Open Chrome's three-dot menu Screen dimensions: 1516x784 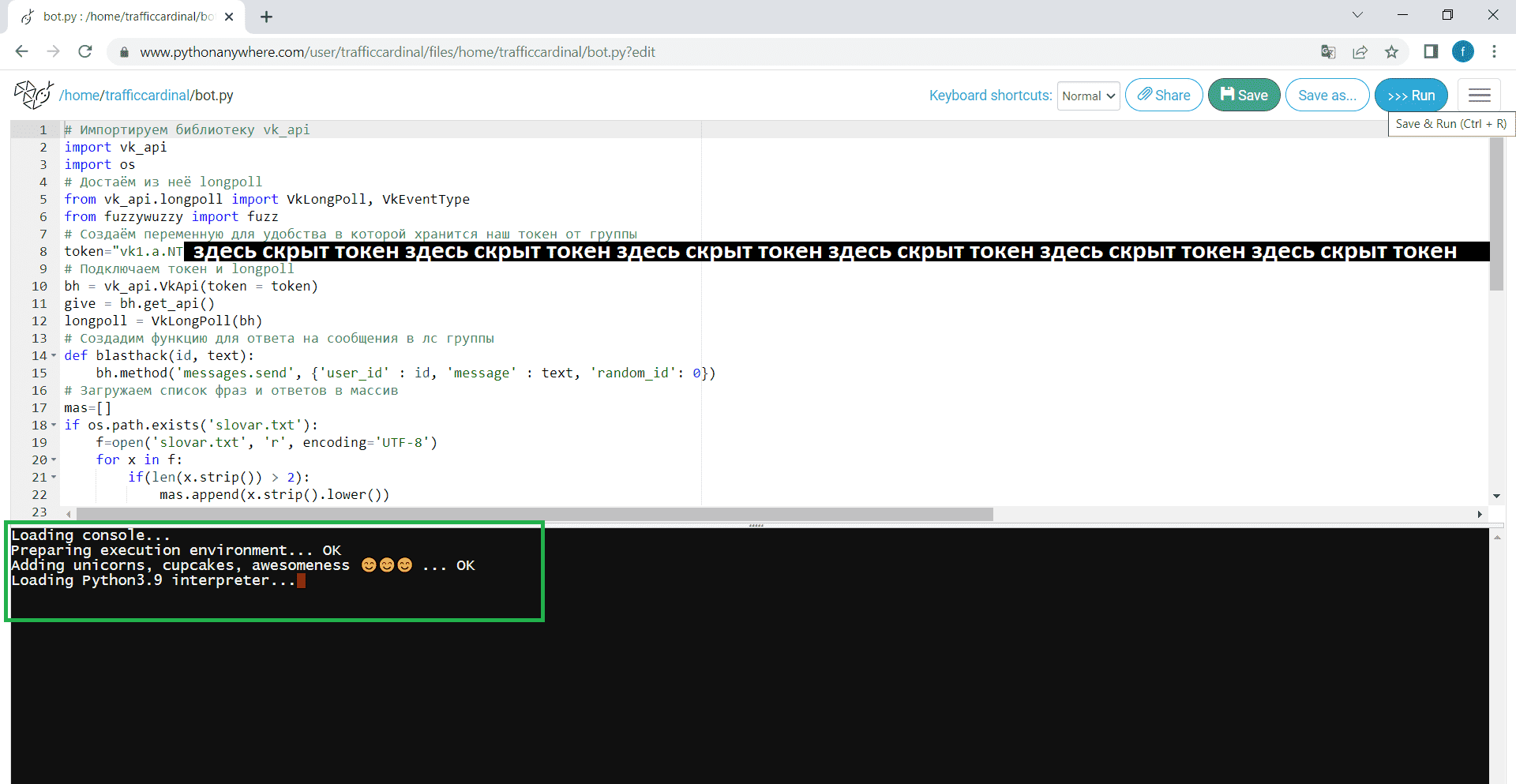tap(1494, 52)
